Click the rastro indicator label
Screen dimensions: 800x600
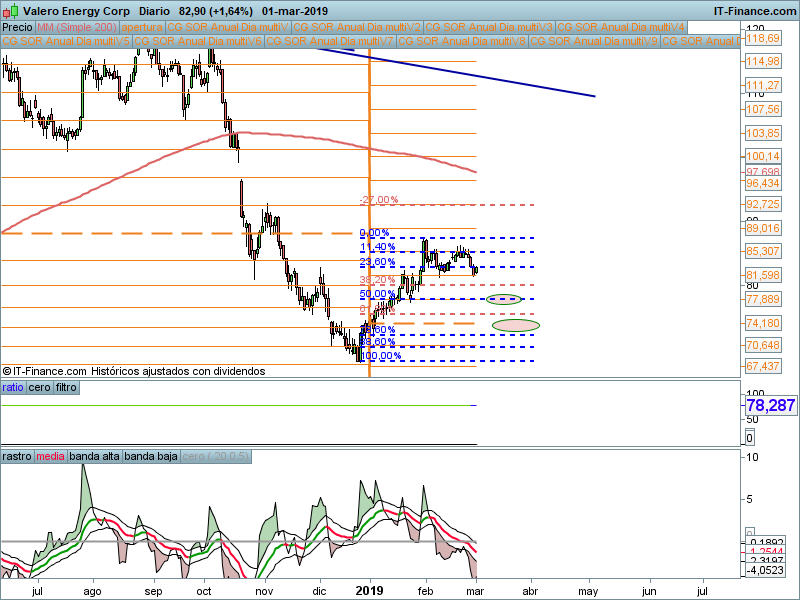click(17, 456)
